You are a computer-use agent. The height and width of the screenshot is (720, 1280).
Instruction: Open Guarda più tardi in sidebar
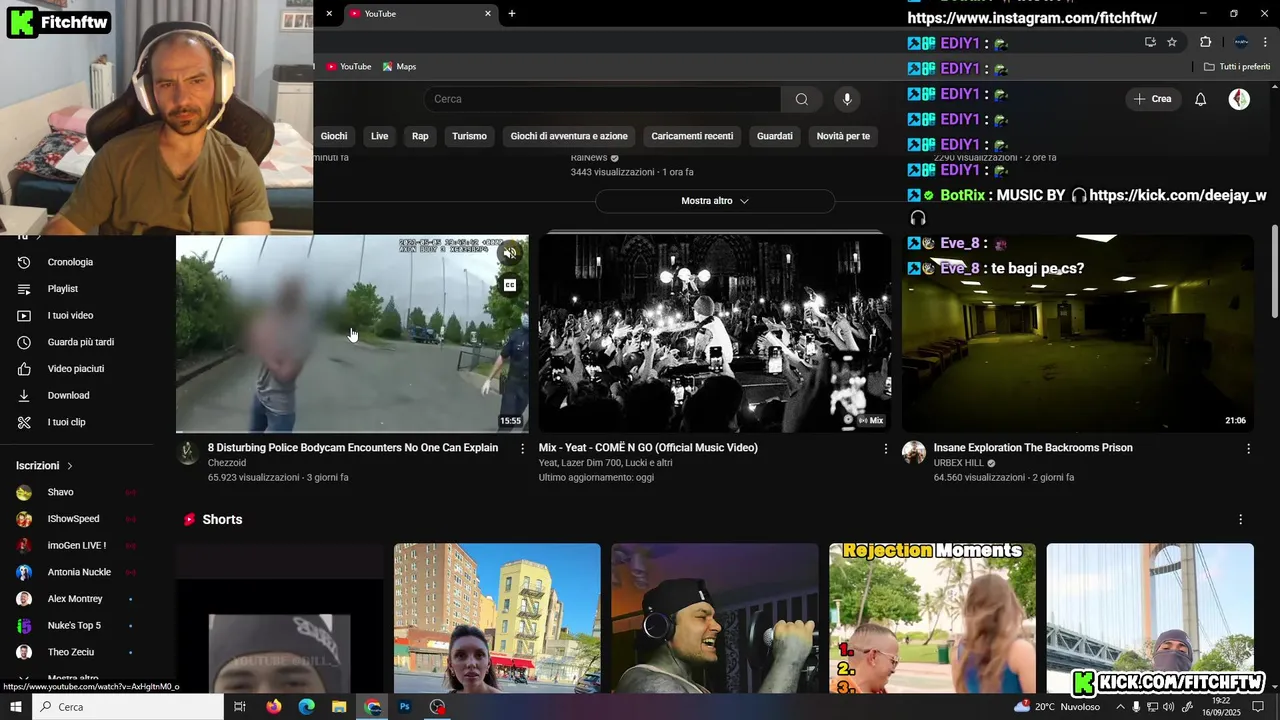tap(80, 342)
